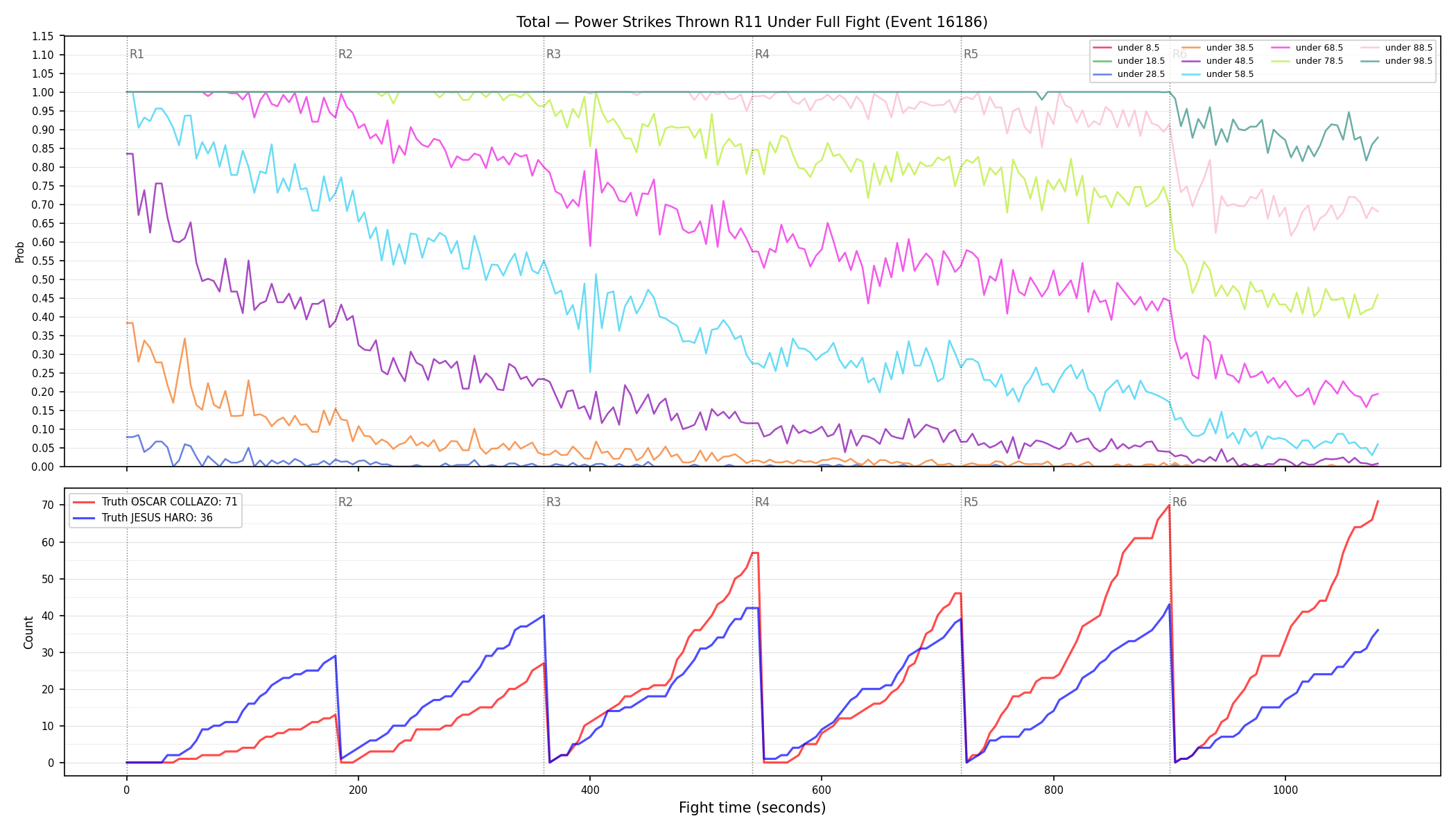Click the 0.50 tick on the Prob axis
The height and width of the screenshot is (832, 1456).
click(x=42, y=280)
